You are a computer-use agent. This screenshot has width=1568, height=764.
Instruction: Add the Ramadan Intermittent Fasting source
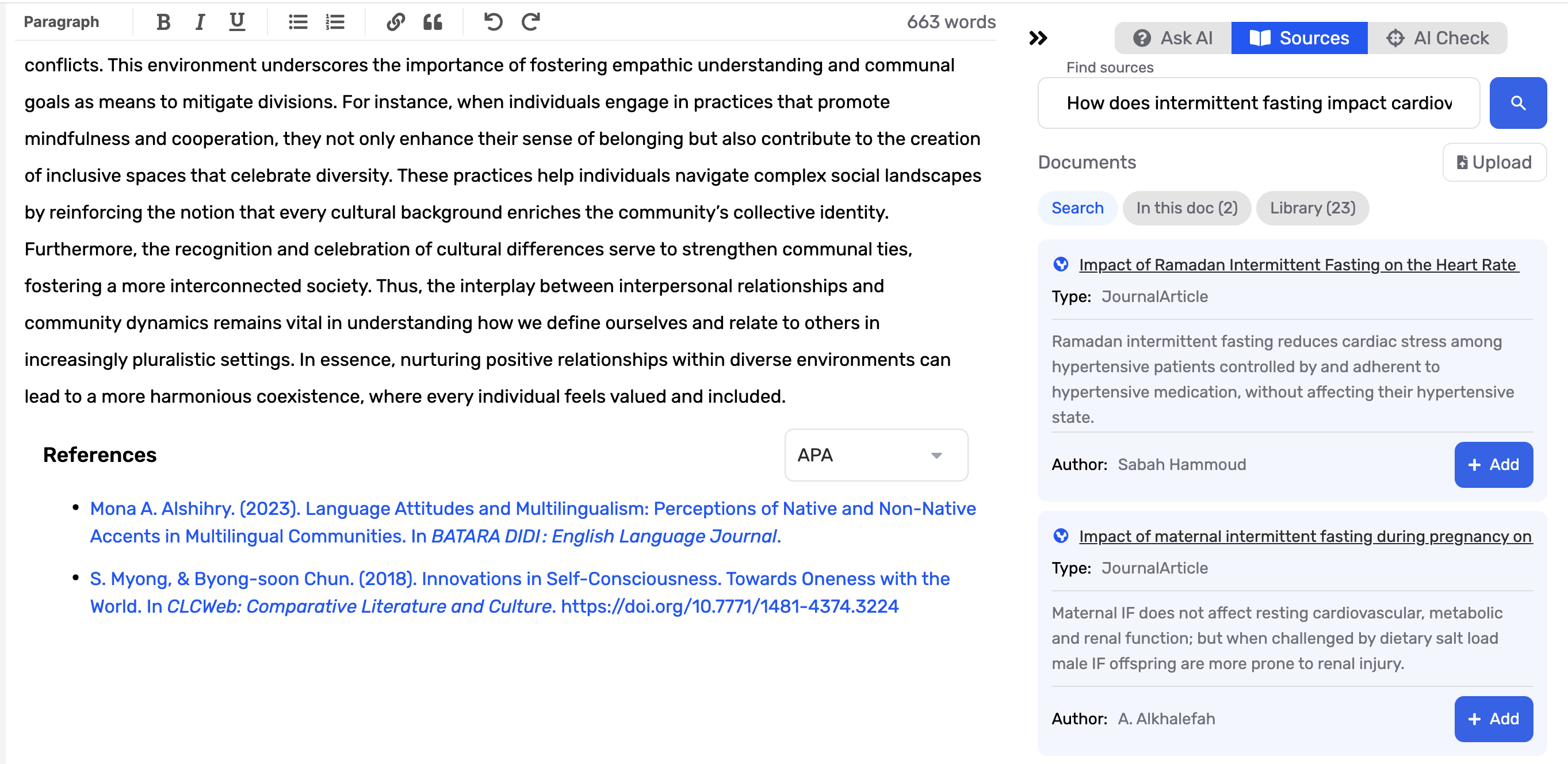(1493, 464)
